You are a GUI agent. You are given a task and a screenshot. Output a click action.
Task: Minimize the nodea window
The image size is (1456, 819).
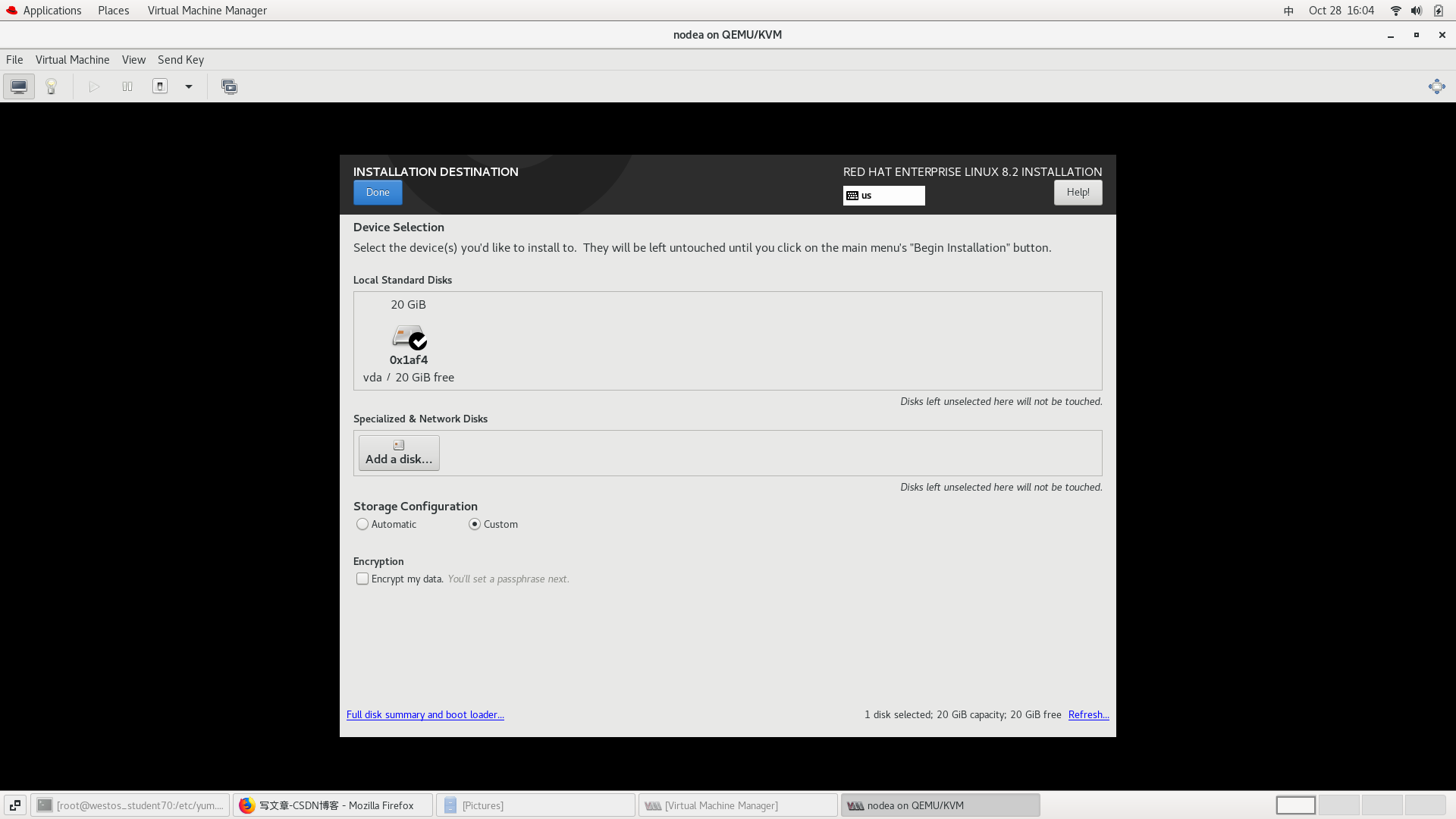pyautogui.click(x=1391, y=35)
